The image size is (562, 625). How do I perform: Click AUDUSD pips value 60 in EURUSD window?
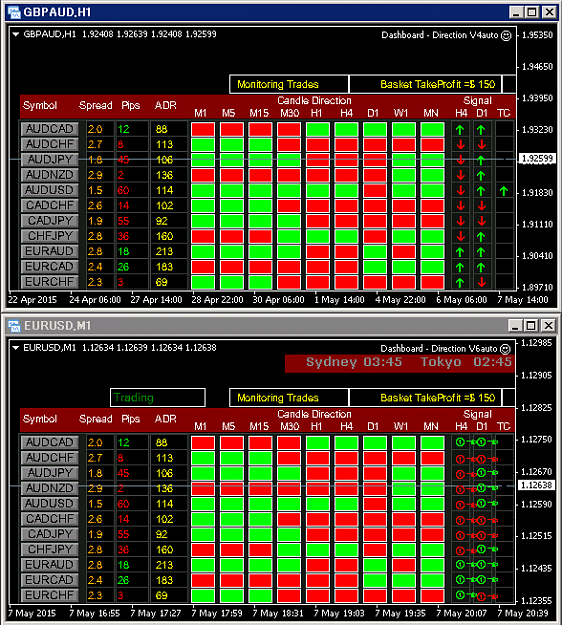click(123, 504)
